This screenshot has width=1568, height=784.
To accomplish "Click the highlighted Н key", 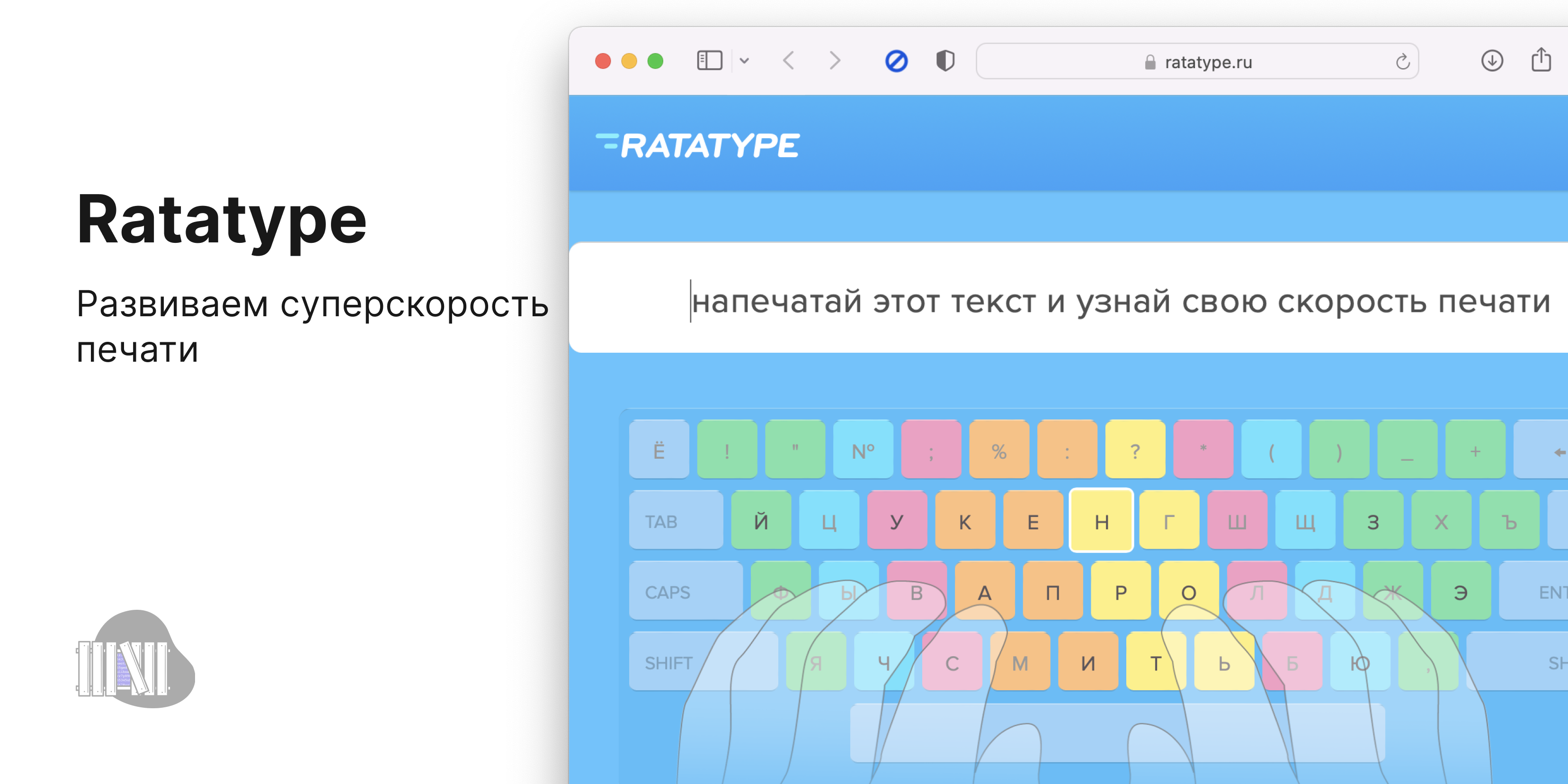I will coord(1101,520).
